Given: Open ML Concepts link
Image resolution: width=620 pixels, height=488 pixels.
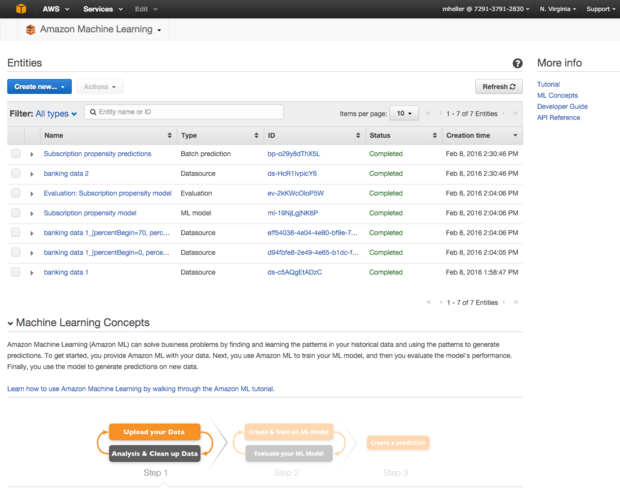Looking at the screenshot, I should coord(557,95).
